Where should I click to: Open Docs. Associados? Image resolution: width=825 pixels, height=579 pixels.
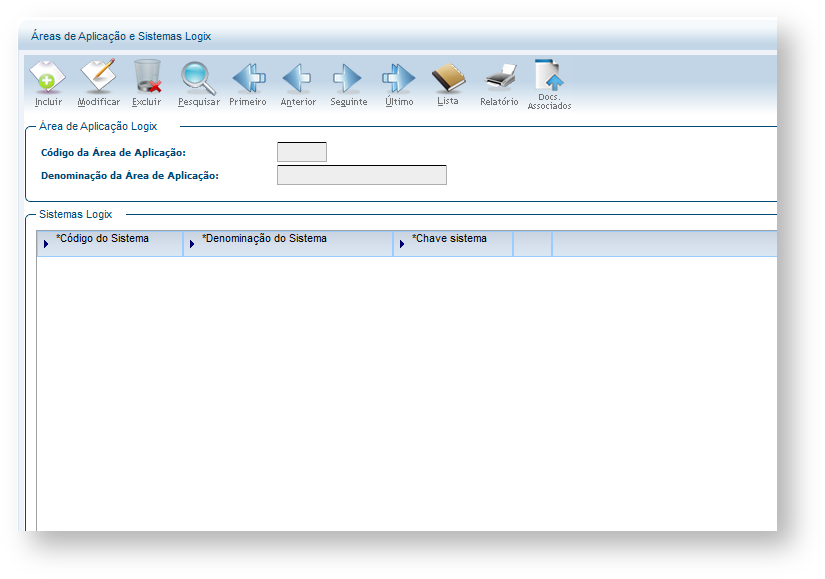pyautogui.click(x=549, y=84)
